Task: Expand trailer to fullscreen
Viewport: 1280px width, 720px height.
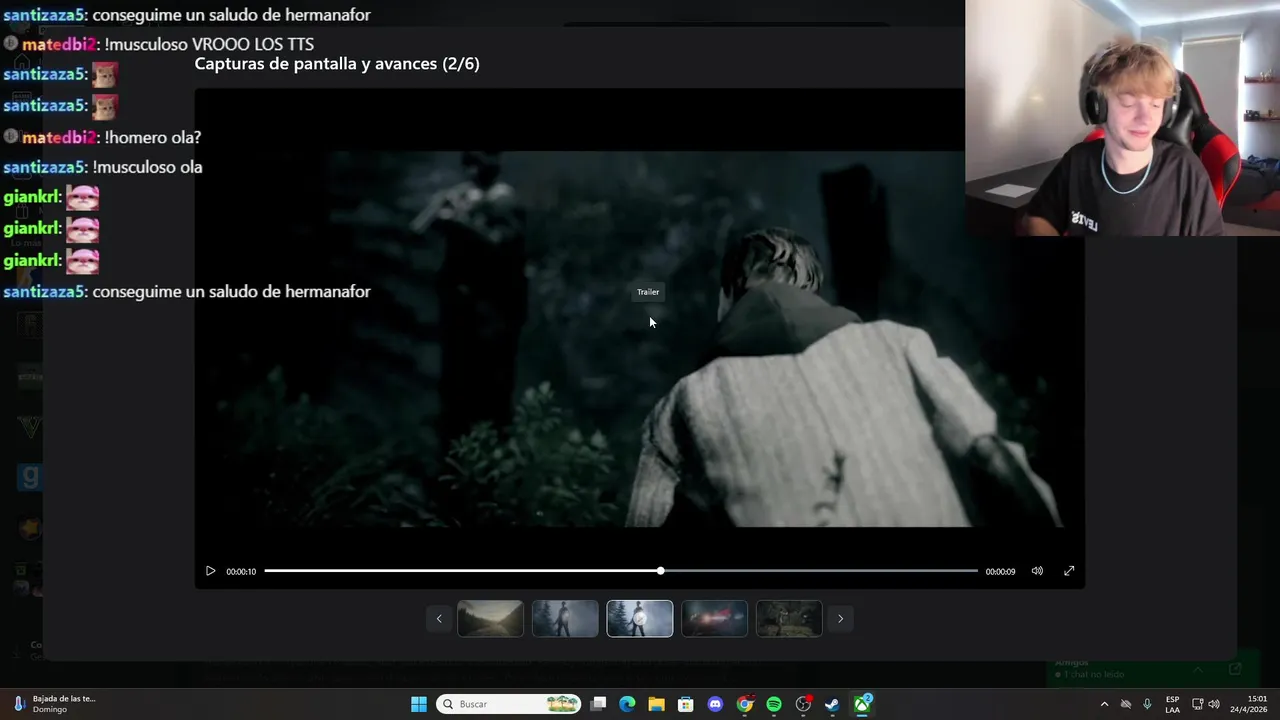Action: click(x=1069, y=571)
